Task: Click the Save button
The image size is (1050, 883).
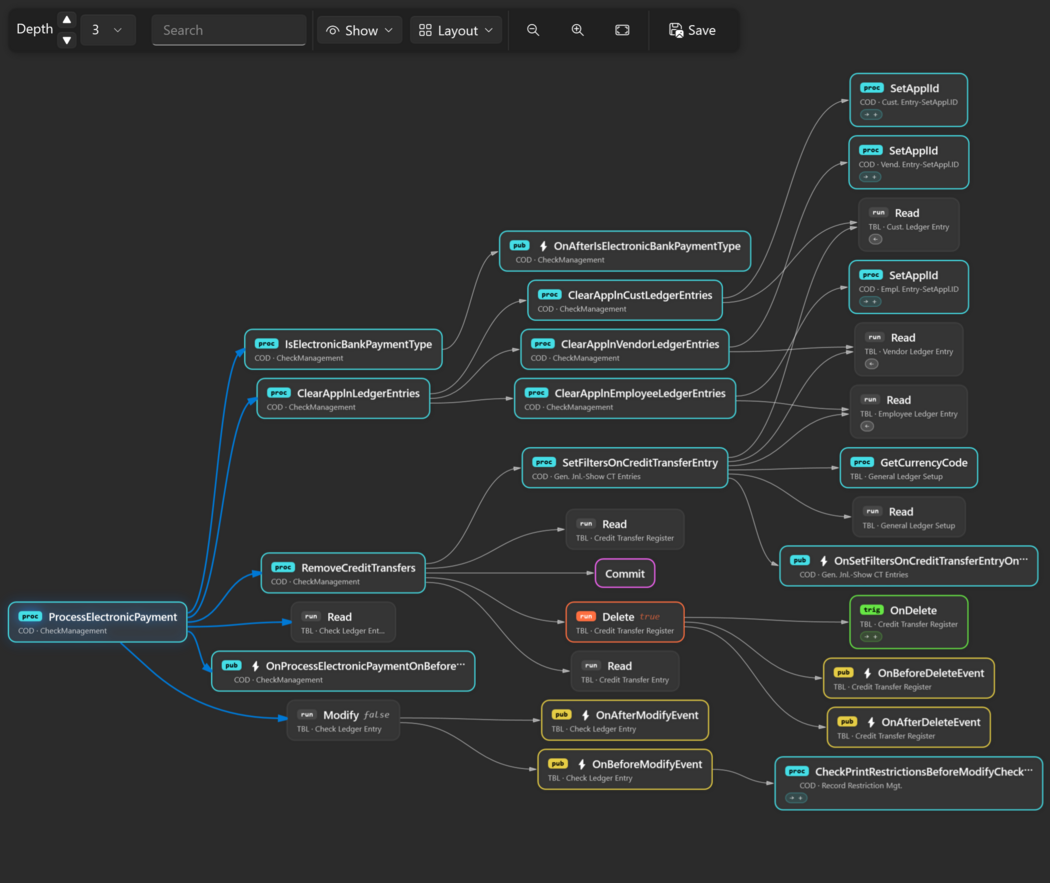Action: point(692,30)
